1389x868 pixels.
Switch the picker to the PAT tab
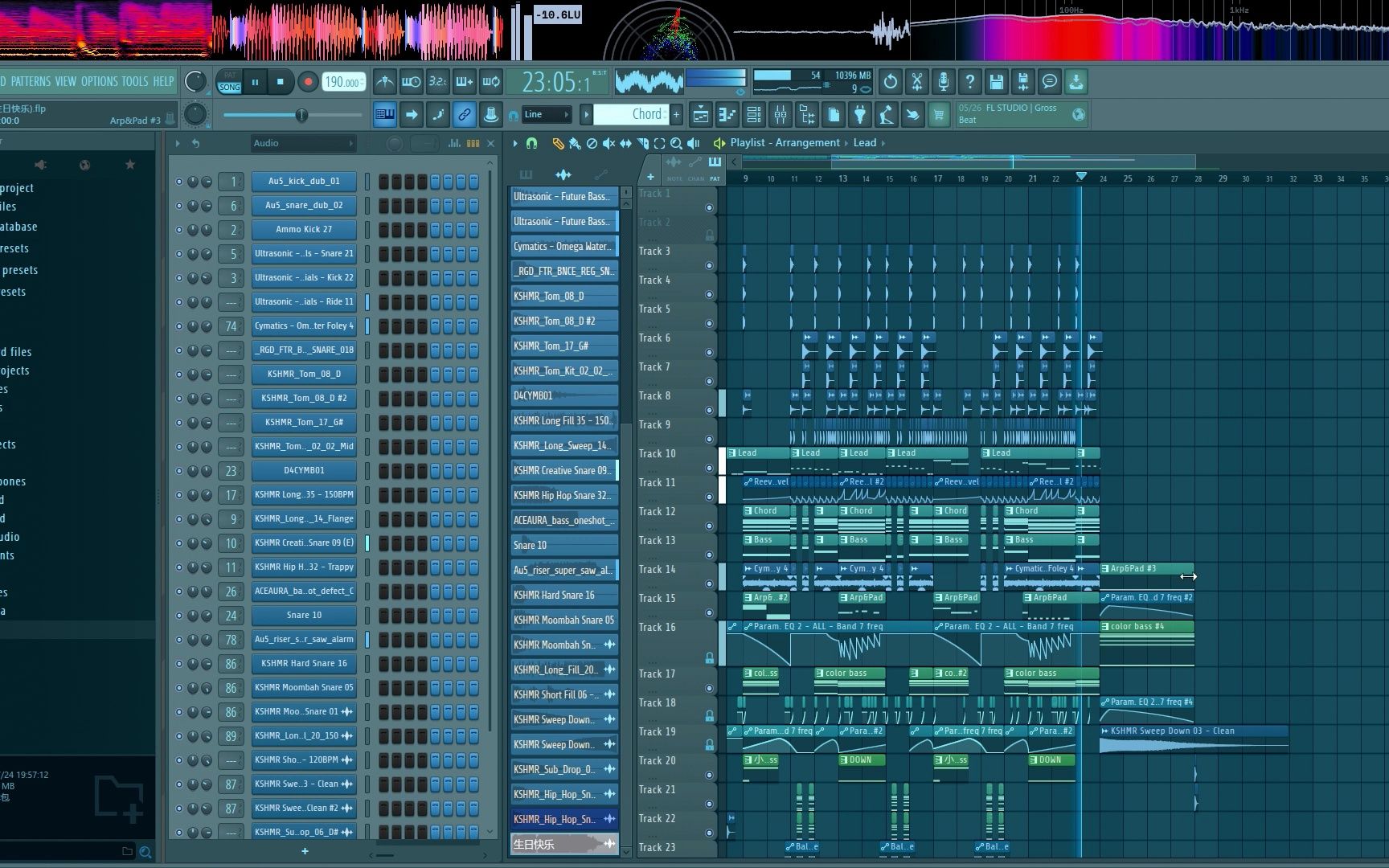[x=715, y=167]
